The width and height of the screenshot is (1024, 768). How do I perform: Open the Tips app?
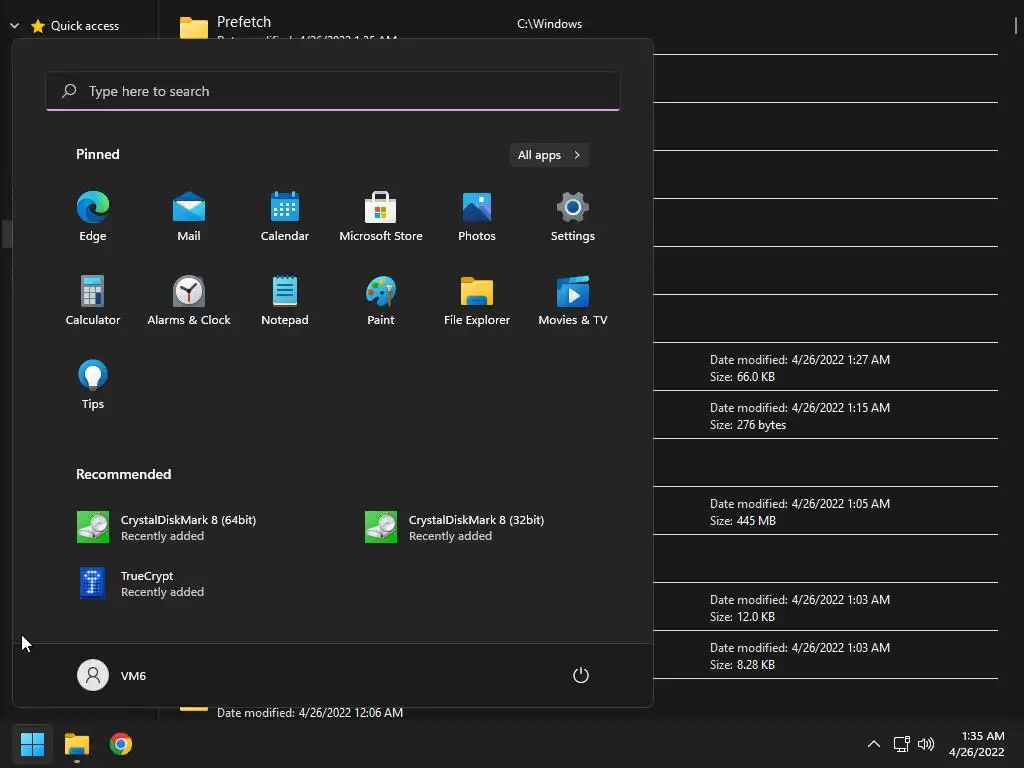93,384
